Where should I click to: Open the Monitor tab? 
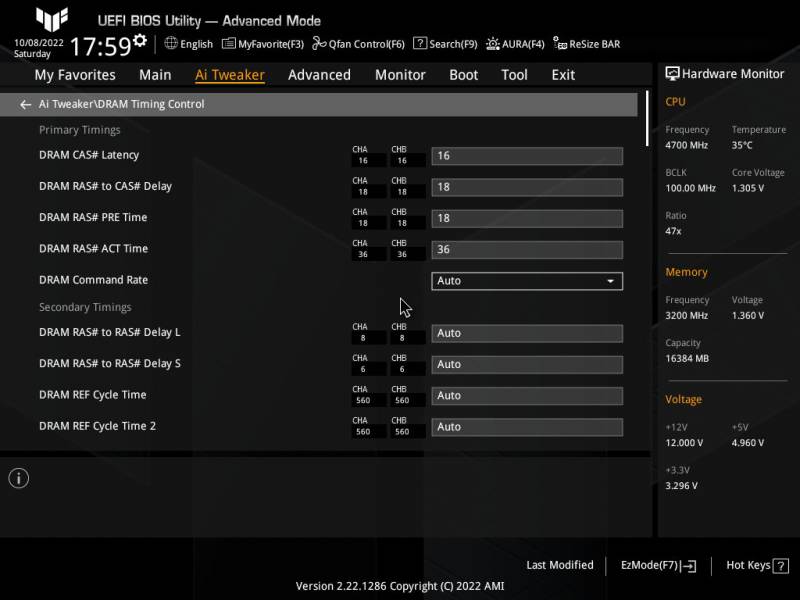point(400,75)
